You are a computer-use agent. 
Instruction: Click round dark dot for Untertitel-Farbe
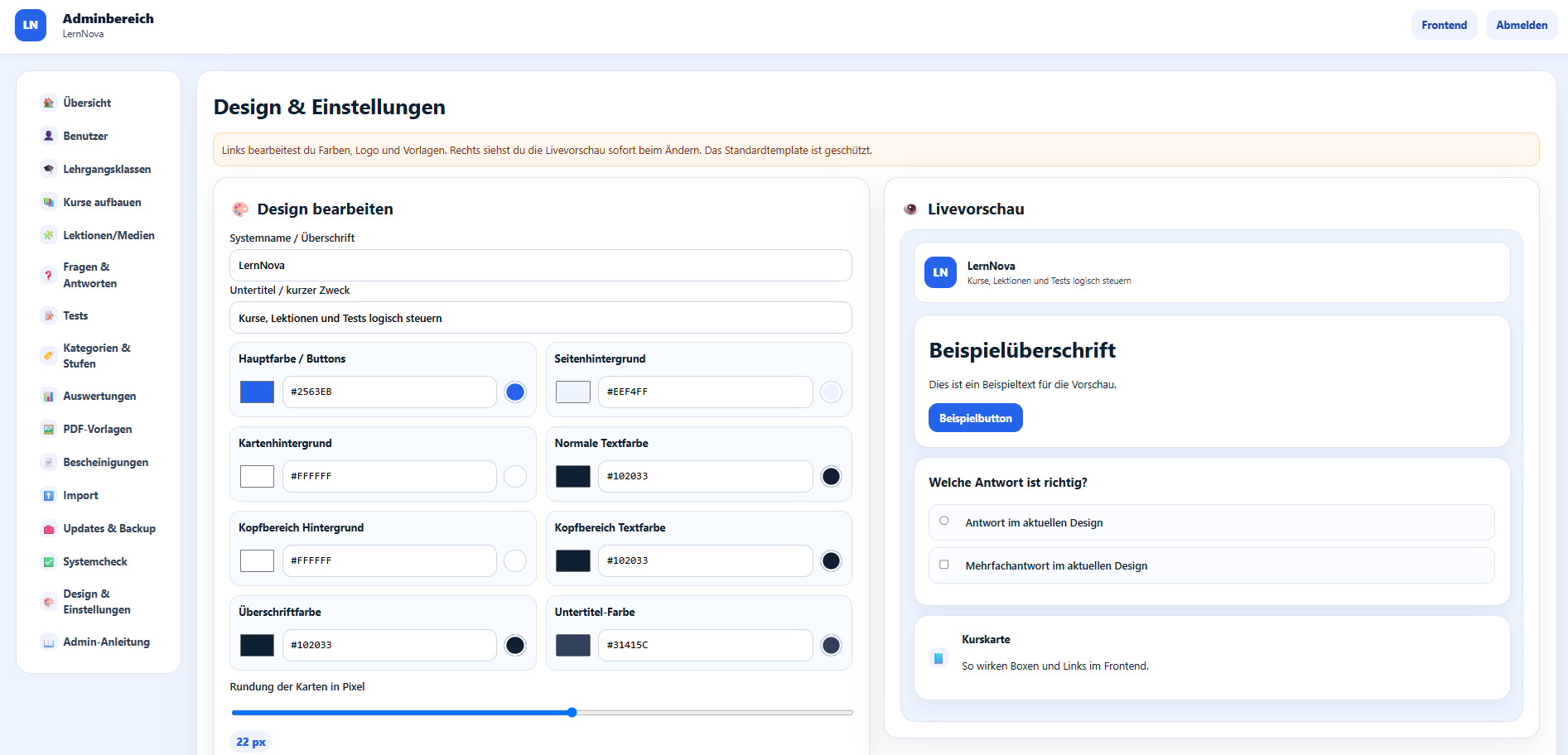click(831, 645)
